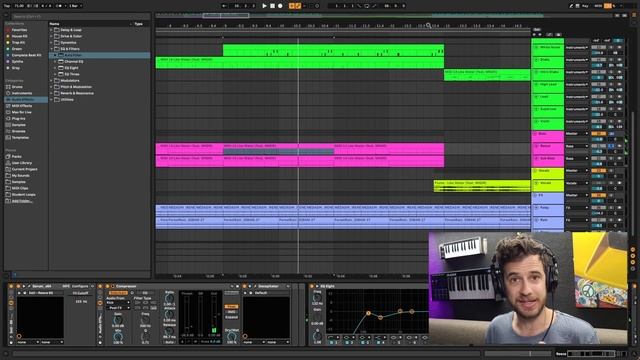Open the 1 Bar quantization menu
Screen dimensions: 640x360
(x=75, y=6)
